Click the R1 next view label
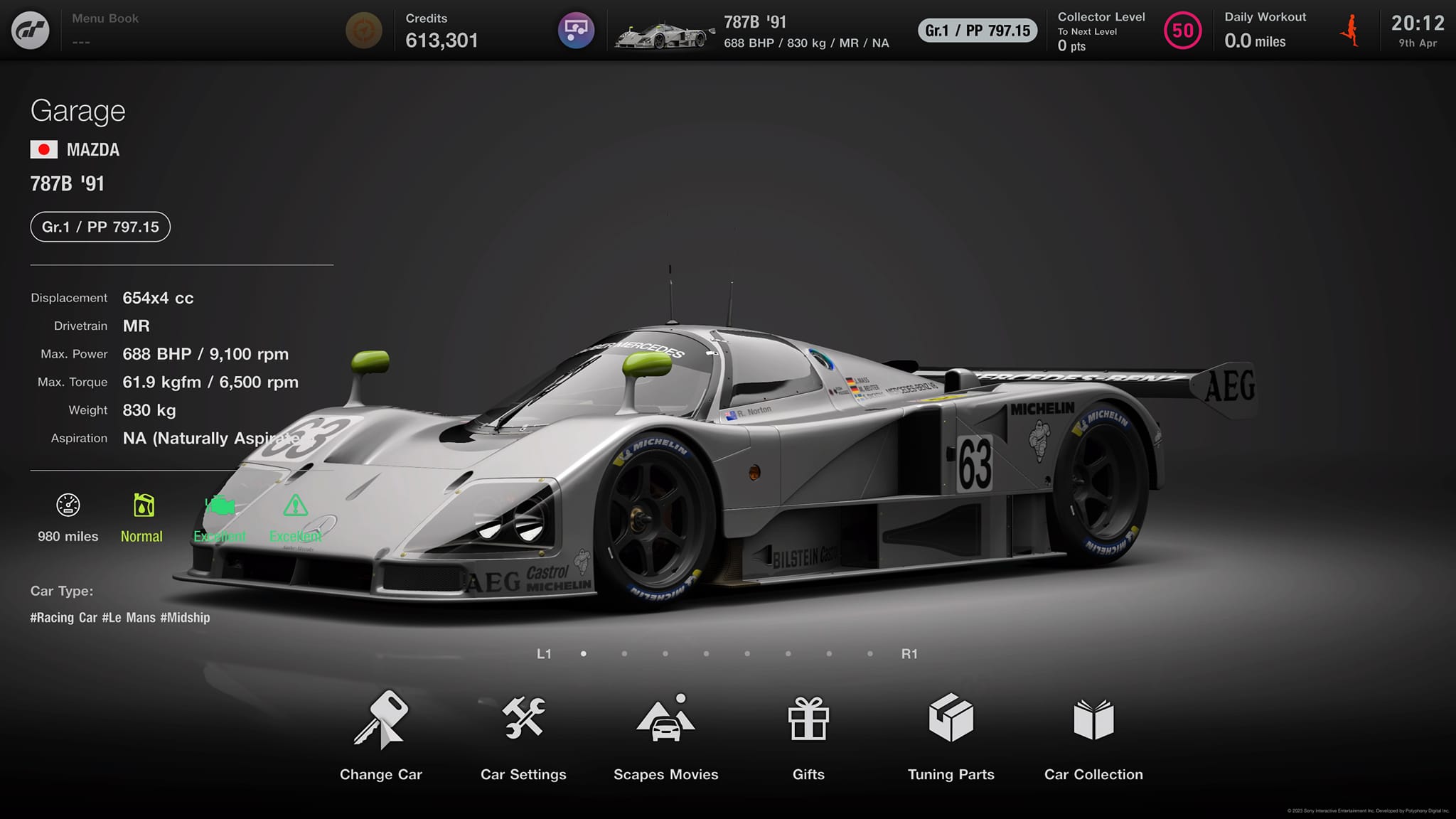The image size is (1456, 819). [909, 654]
